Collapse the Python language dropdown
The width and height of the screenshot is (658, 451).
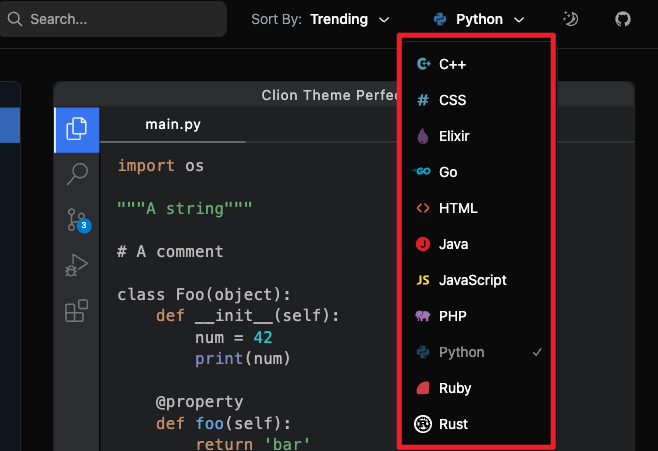[479, 19]
